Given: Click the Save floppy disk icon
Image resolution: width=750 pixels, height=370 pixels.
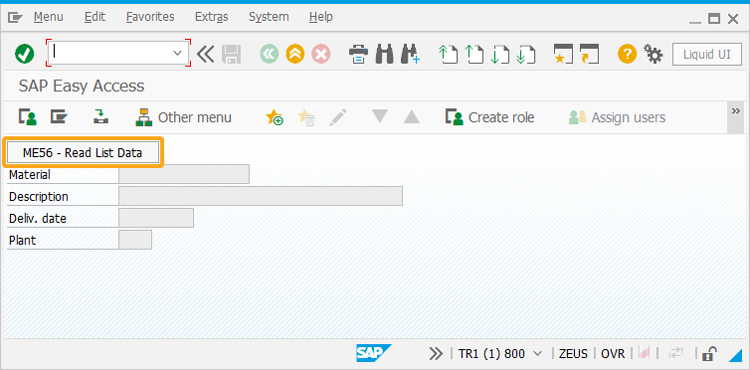Looking at the screenshot, I should [x=232, y=54].
